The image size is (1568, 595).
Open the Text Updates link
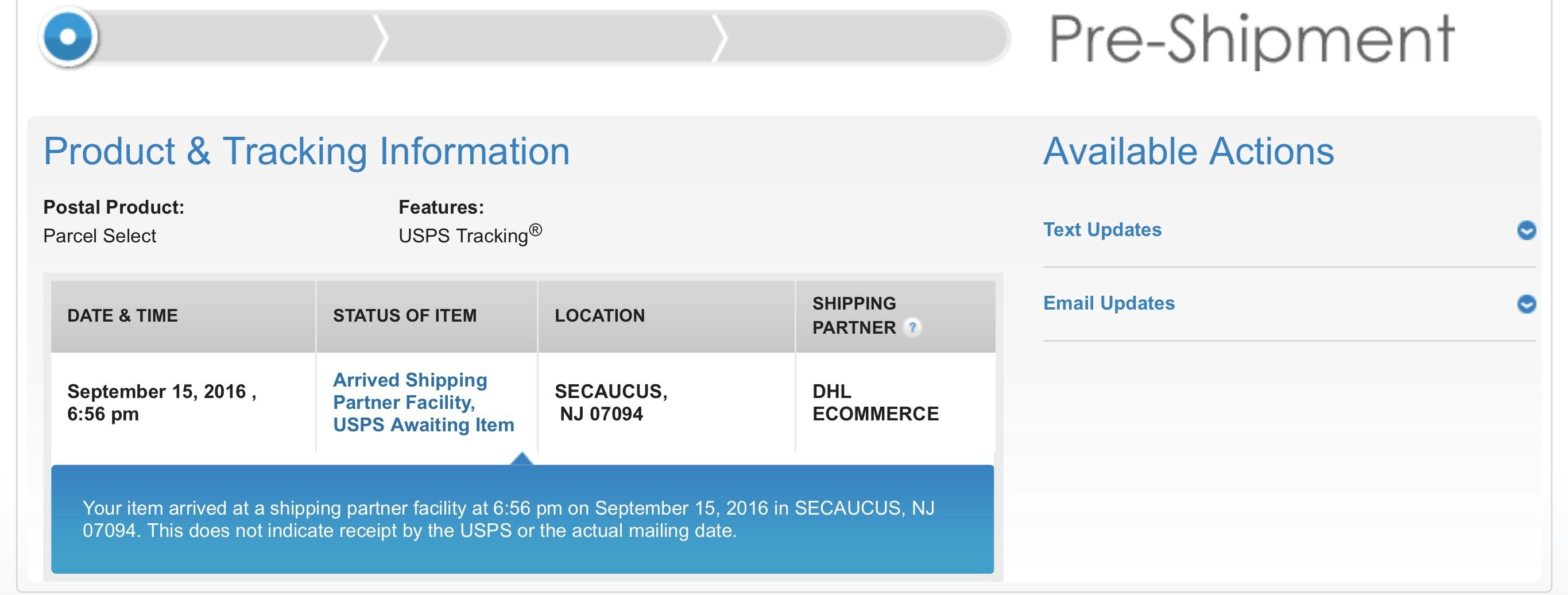[x=1102, y=230]
